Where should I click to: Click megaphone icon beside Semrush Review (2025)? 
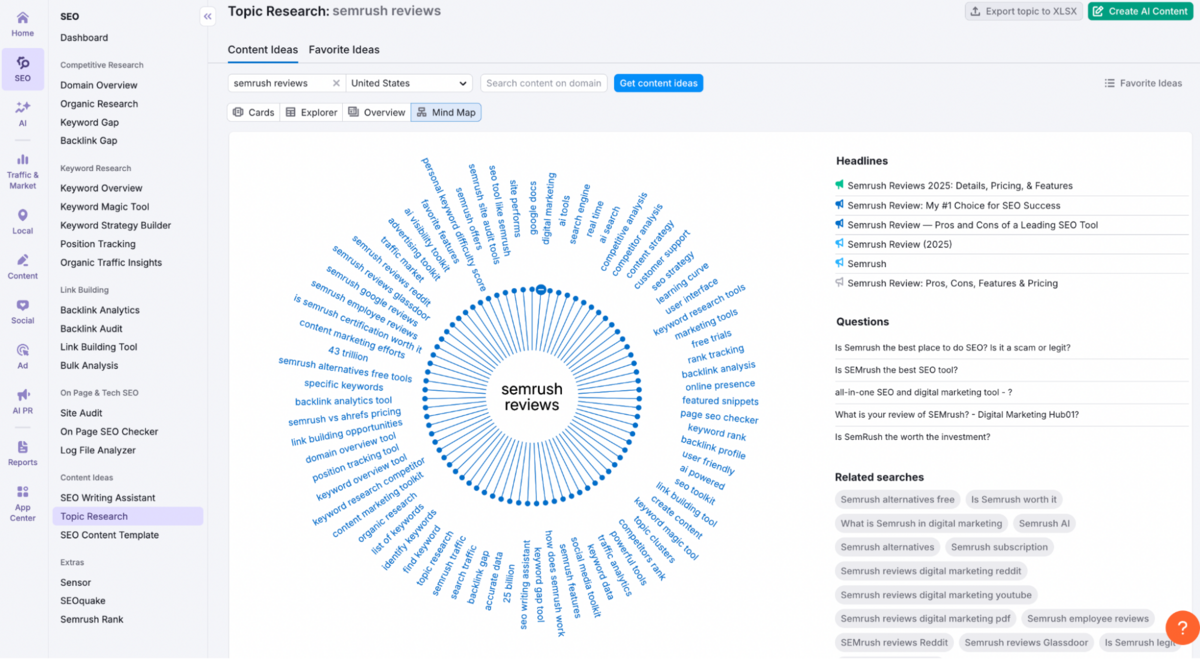tap(840, 244)
